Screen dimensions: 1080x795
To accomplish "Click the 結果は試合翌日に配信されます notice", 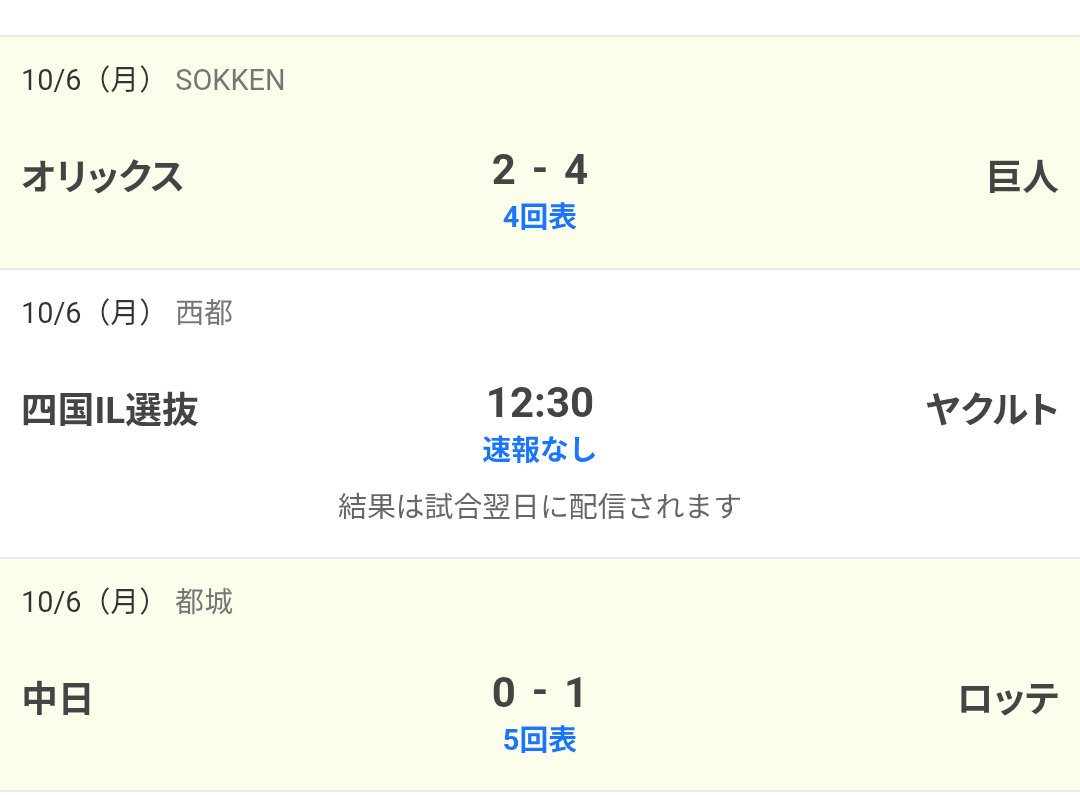I will (x=539, y=506).
